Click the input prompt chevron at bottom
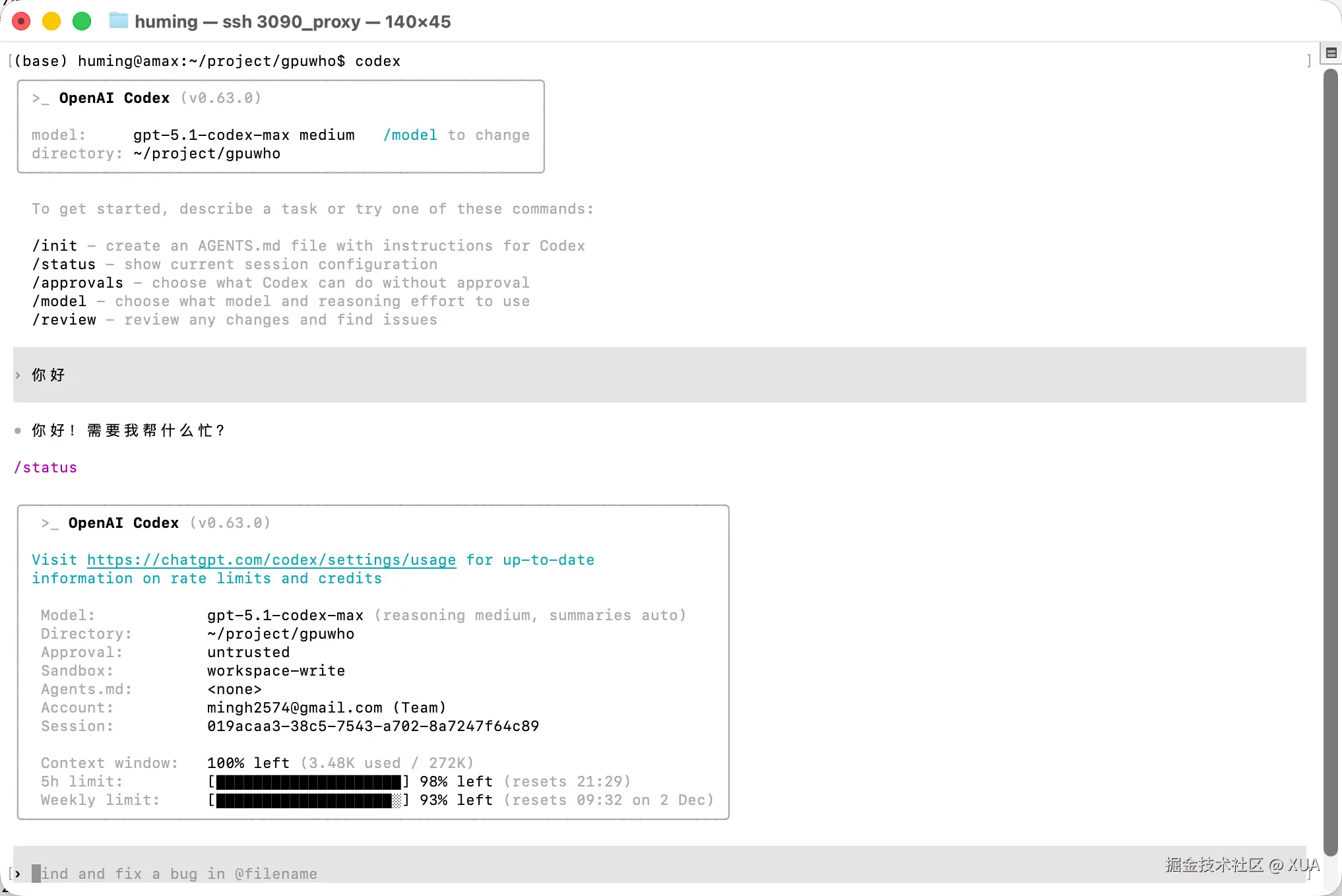The width and height of the screenshot is (1342, 896). click(x=18, y=874)
